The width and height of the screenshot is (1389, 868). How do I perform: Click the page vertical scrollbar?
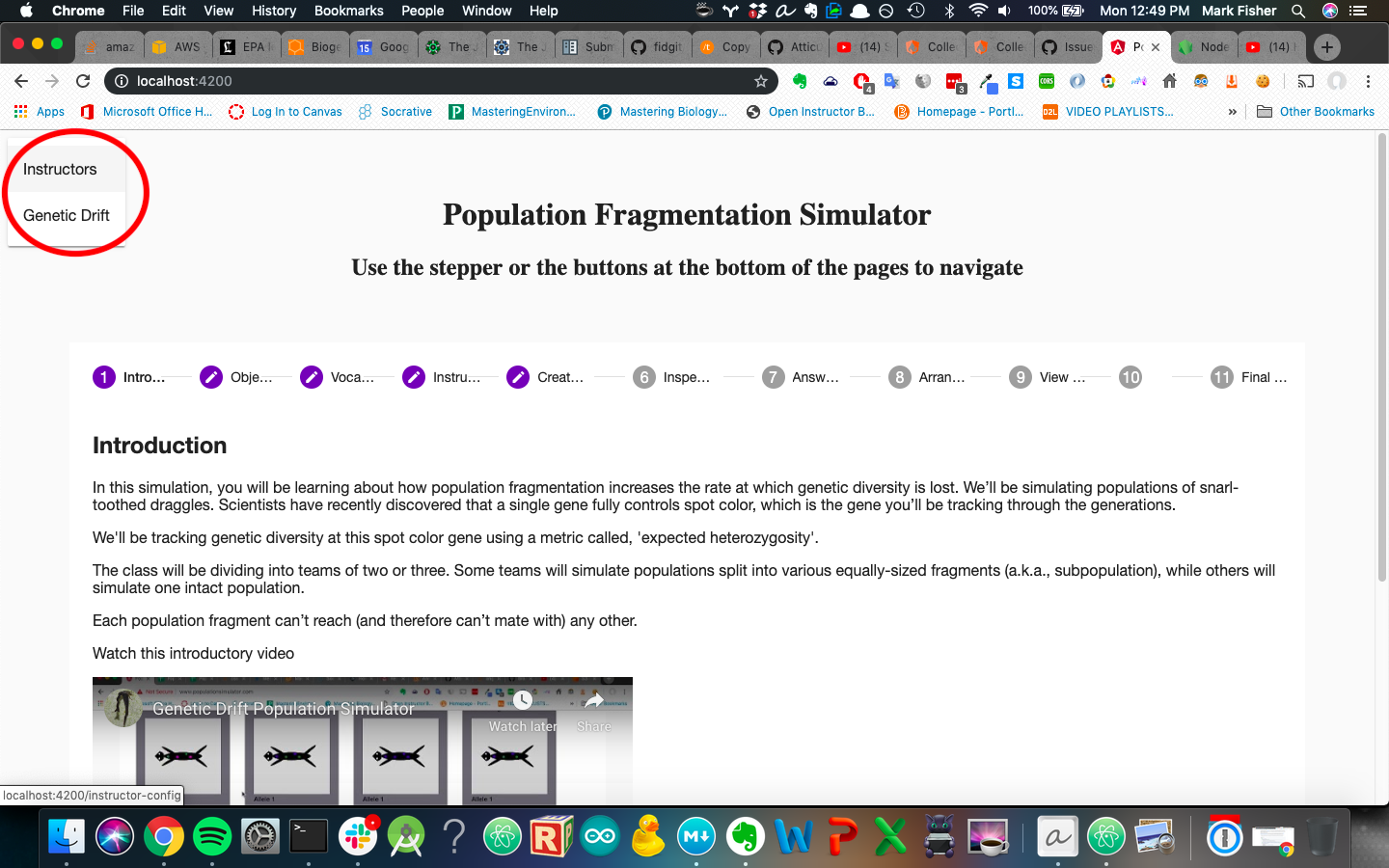click(1381, 357)
